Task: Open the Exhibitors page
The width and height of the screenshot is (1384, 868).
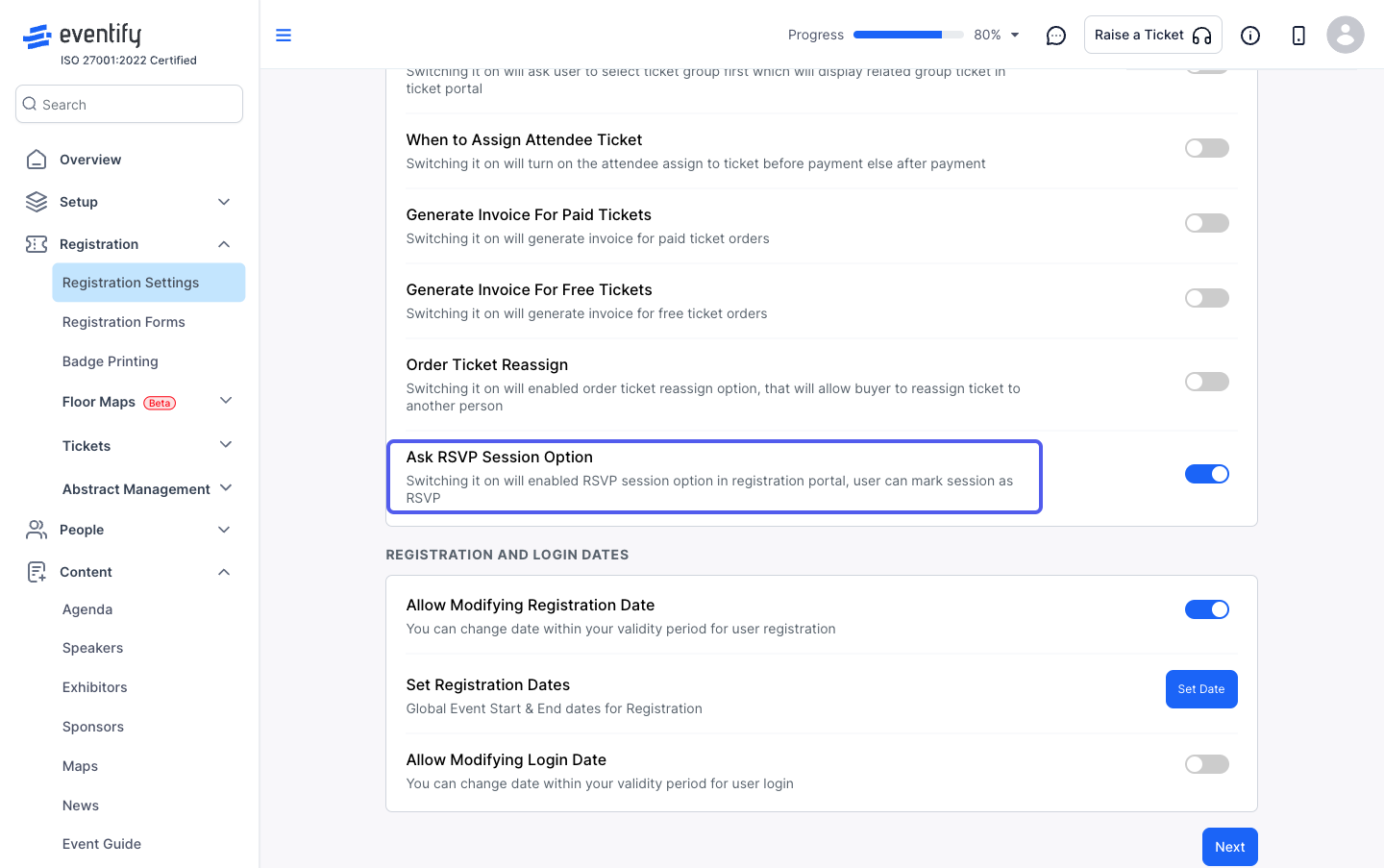Action: (x=95, y=687)
